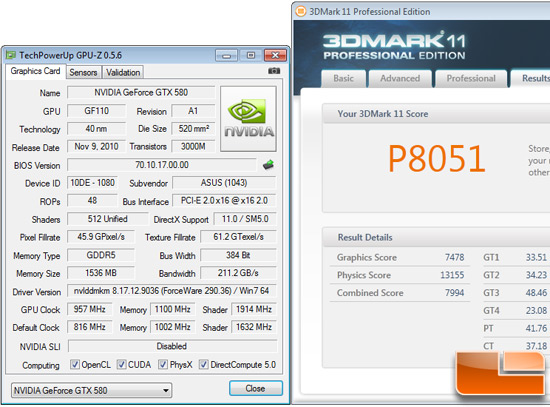The height and width of the screenshot is (407, 550).
Task: Click the BIOS save chip icon
Action: tap(268, 165)
